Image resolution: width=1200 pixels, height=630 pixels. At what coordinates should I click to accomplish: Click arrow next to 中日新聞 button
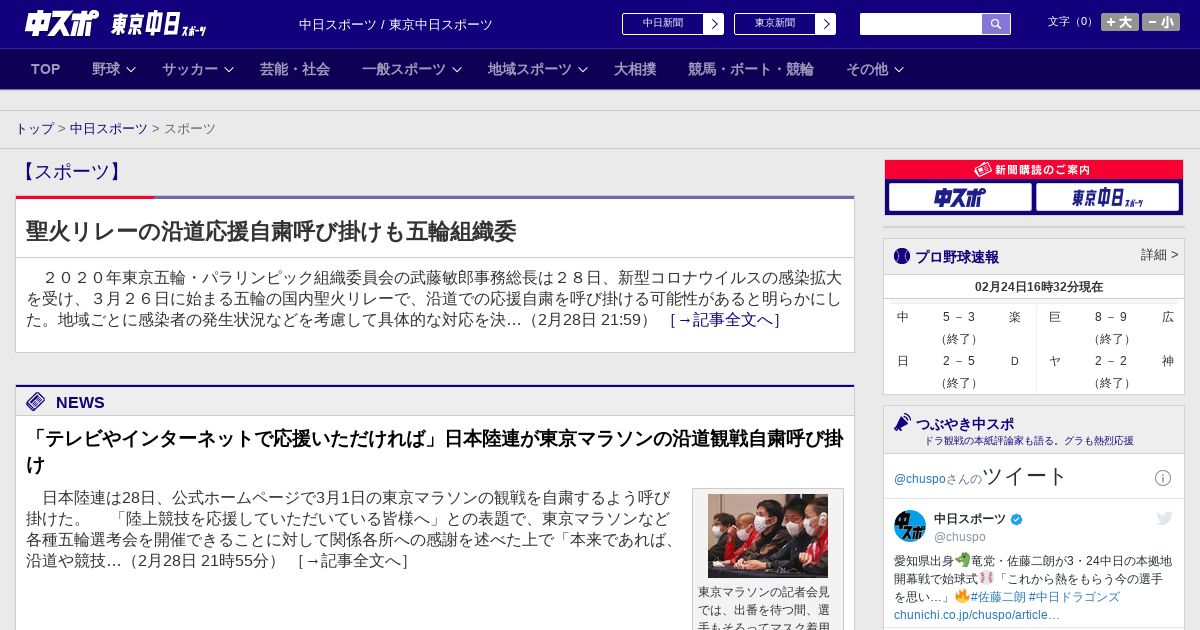714,24
